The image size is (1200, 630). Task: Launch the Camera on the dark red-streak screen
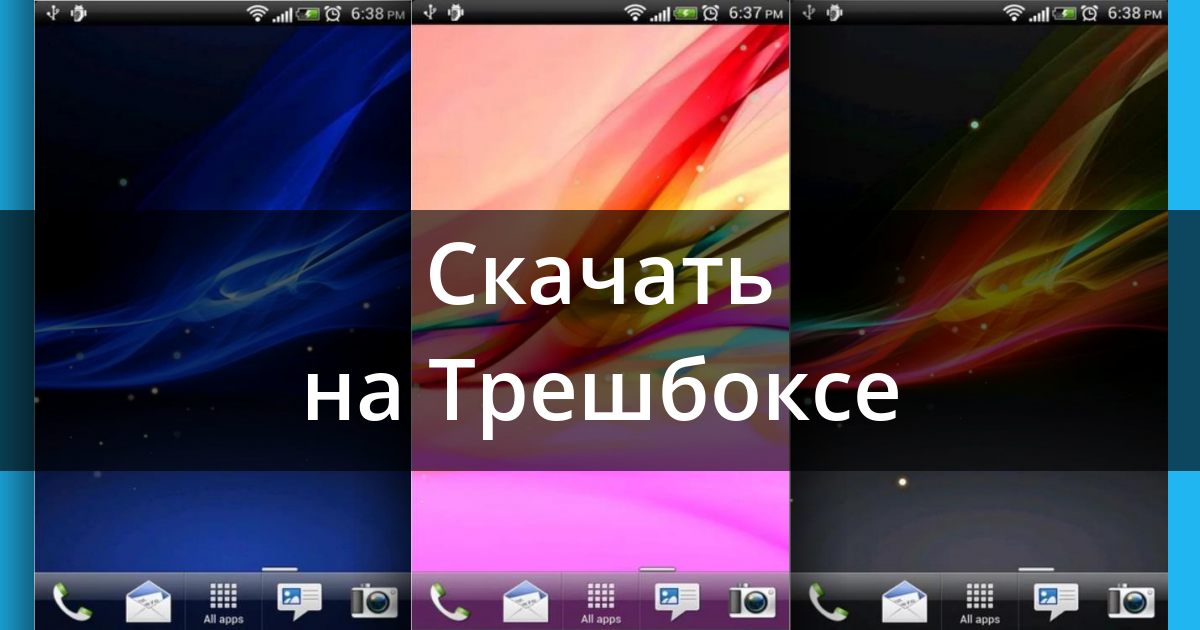(x=1131, y=601)
